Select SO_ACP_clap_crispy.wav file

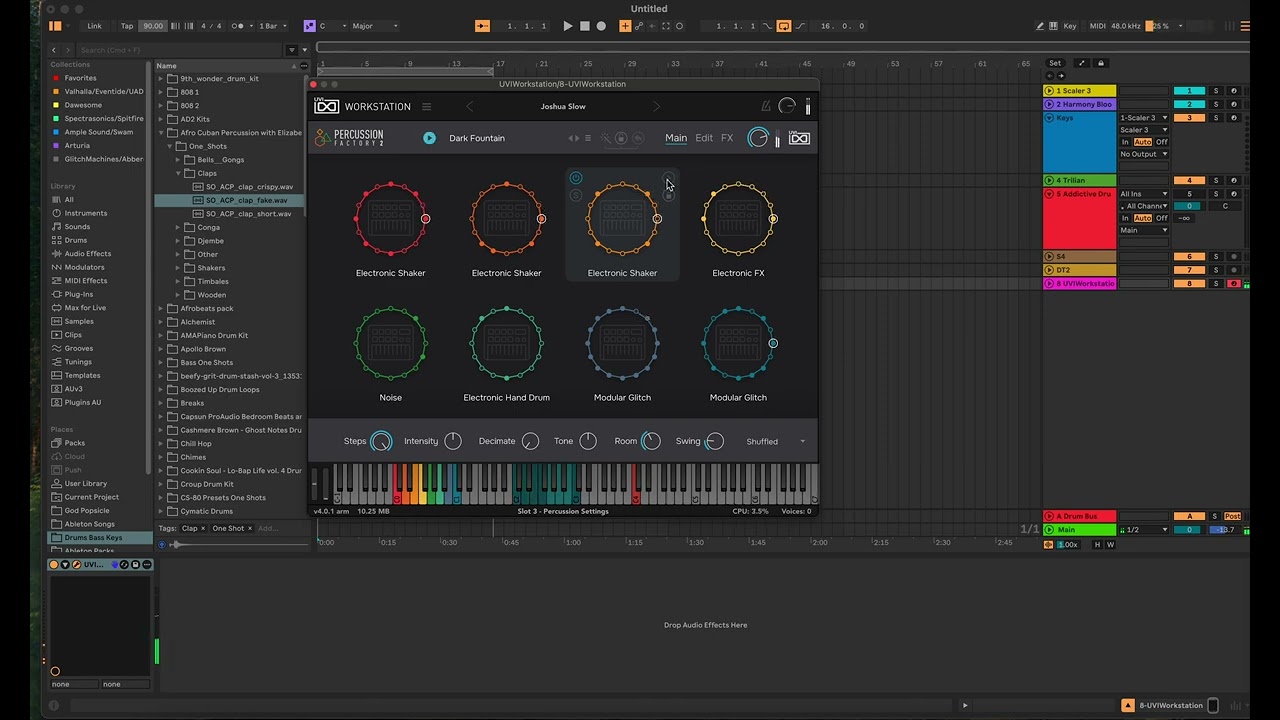coord(249,187)
